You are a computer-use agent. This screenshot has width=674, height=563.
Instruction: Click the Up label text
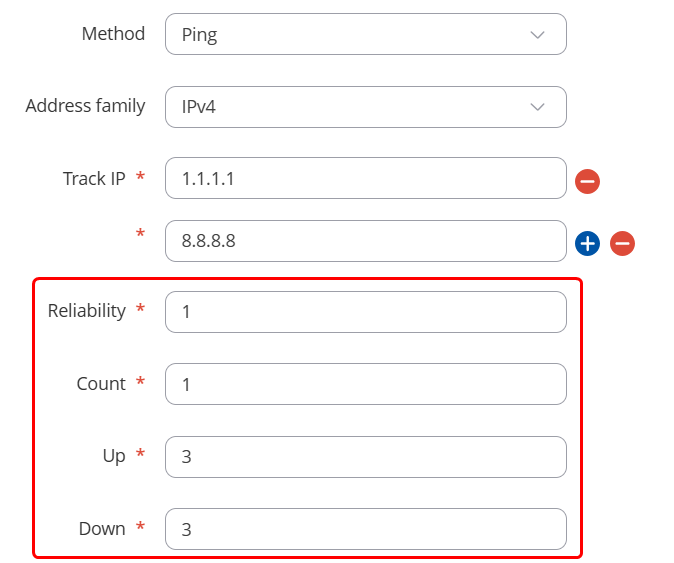click(x=114, y=456)
